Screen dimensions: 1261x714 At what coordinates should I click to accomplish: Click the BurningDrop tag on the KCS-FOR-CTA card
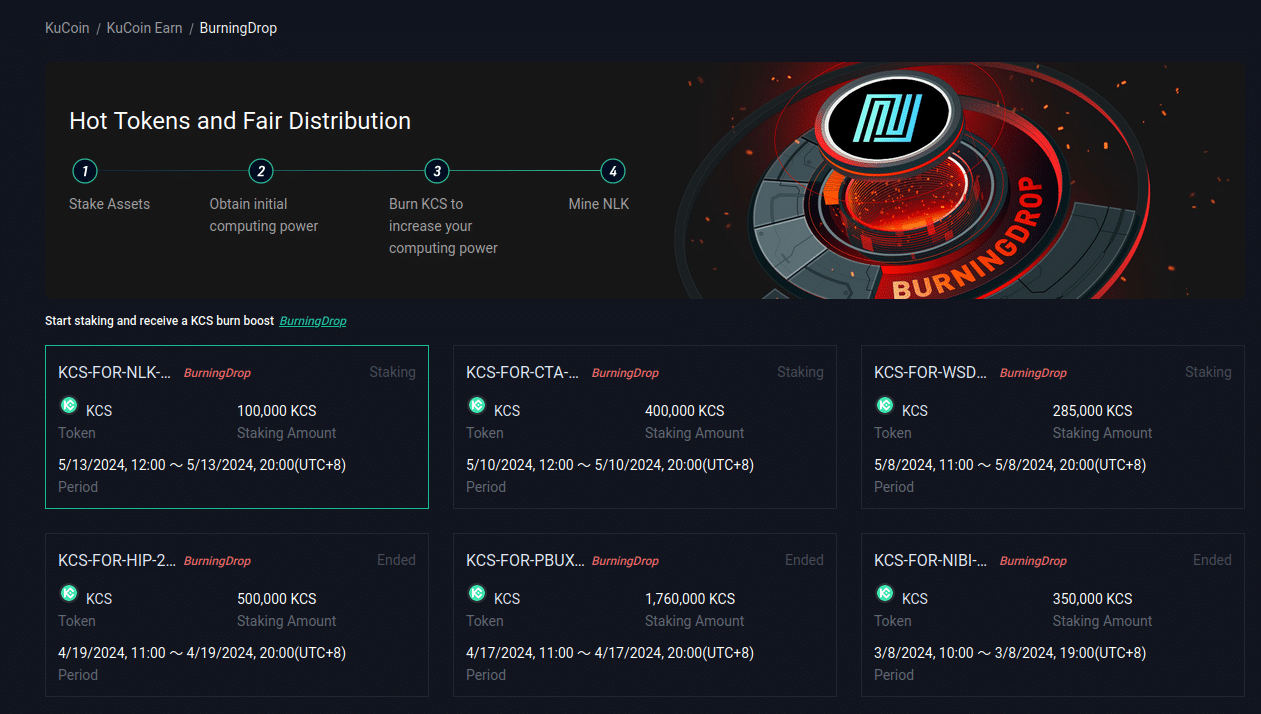pos(625,373)
